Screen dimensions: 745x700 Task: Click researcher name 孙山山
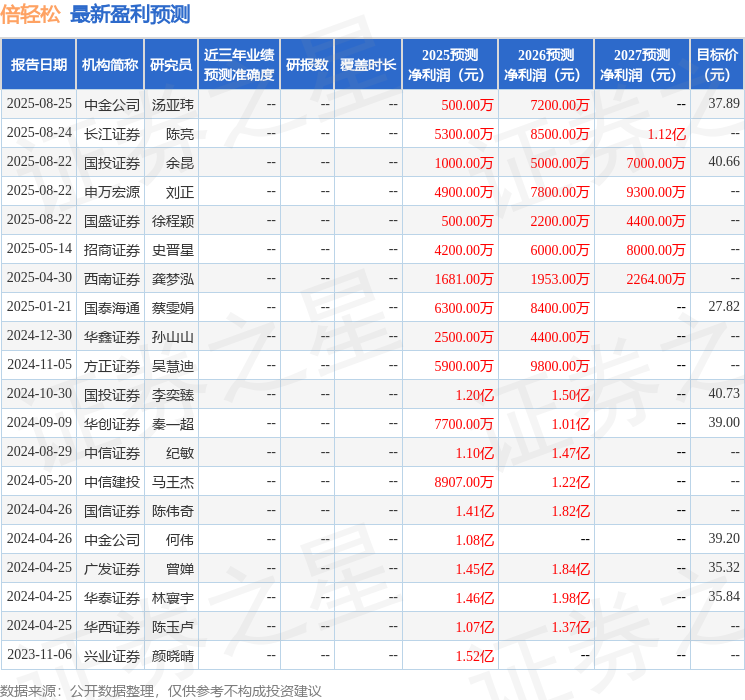173,337
